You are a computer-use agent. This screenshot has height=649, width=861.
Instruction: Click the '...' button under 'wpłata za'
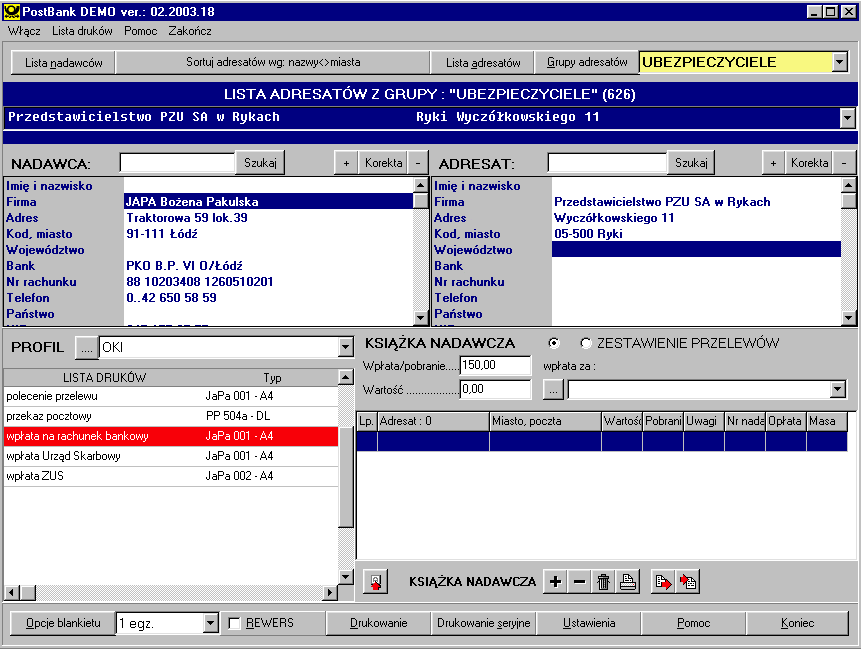(x=553, y=390)
